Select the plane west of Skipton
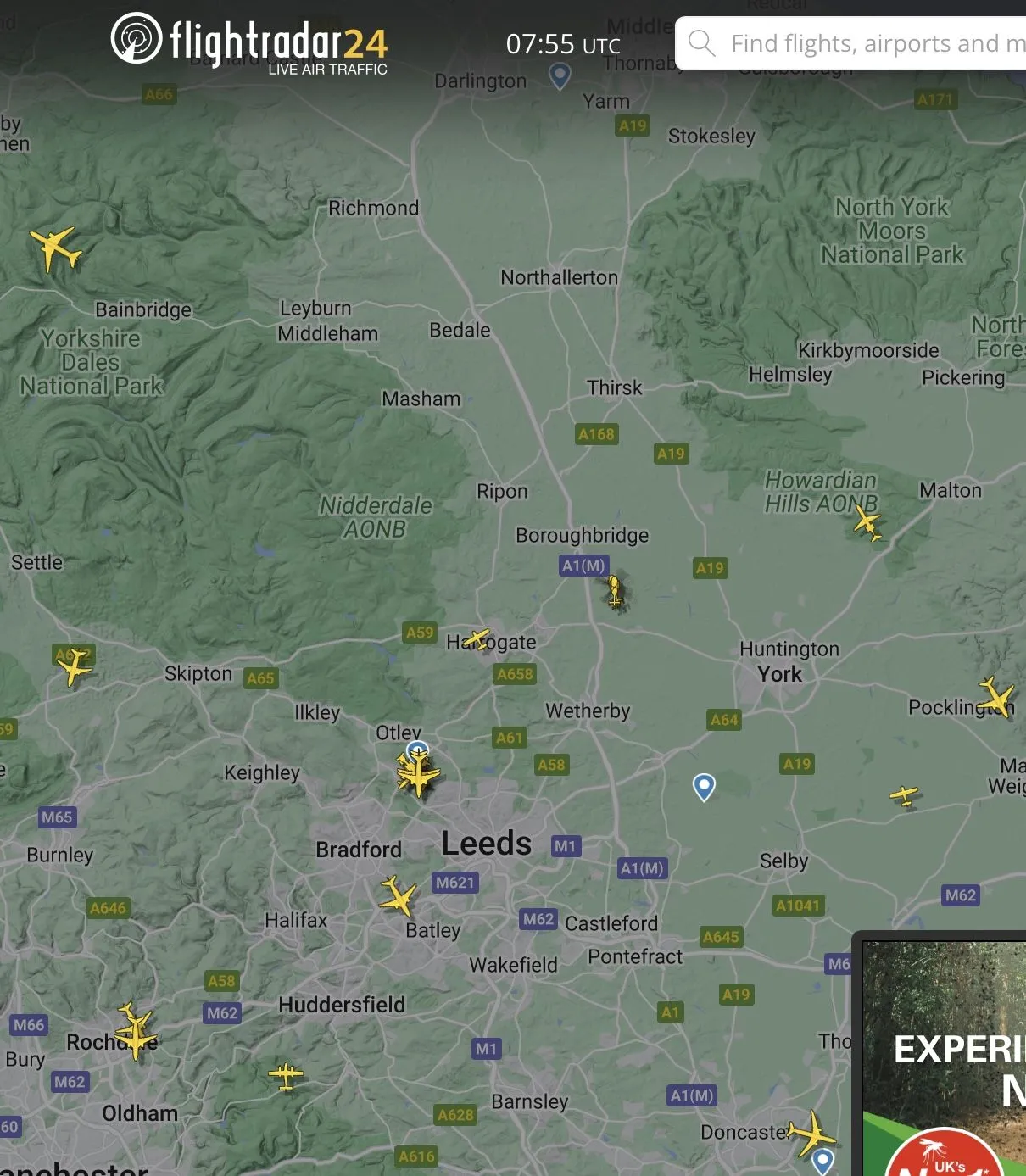Image resolution: width=1026 pixels, height=1176 pixels. click(74, 666)
